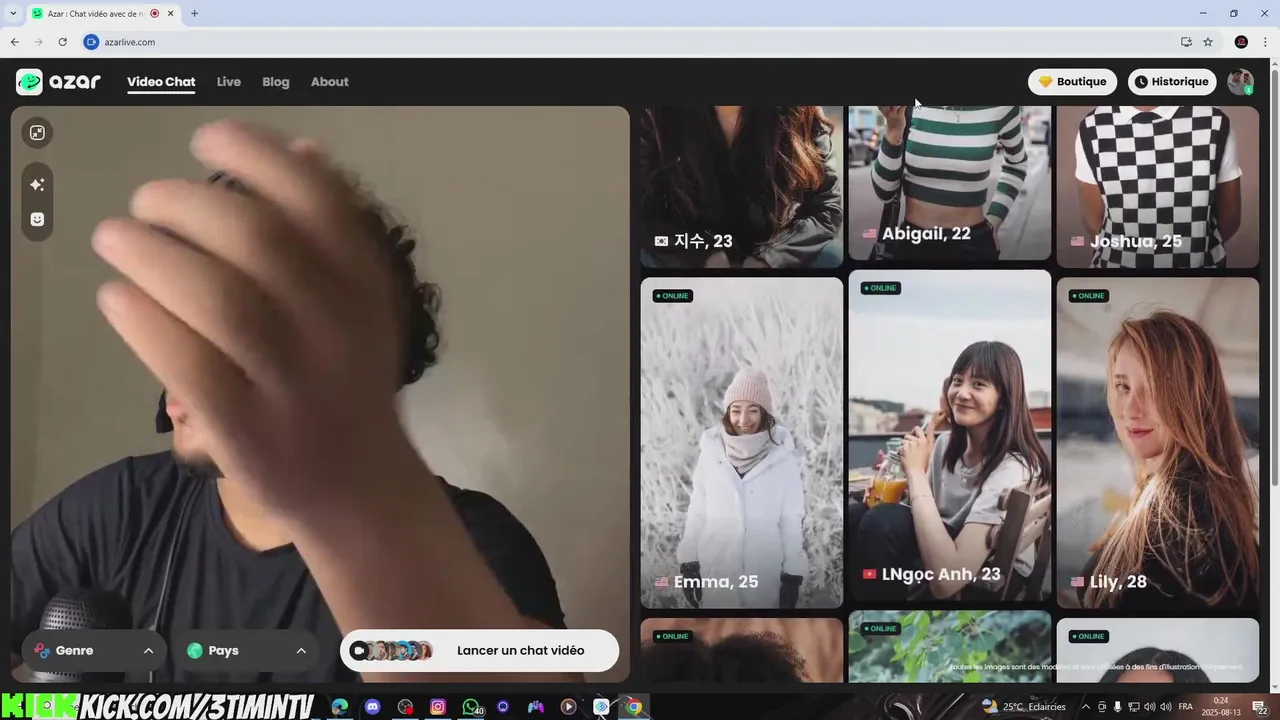This screenshot has width=1280, height=720.
Task: Close the Azar browser tab
Action: (171, 13)
